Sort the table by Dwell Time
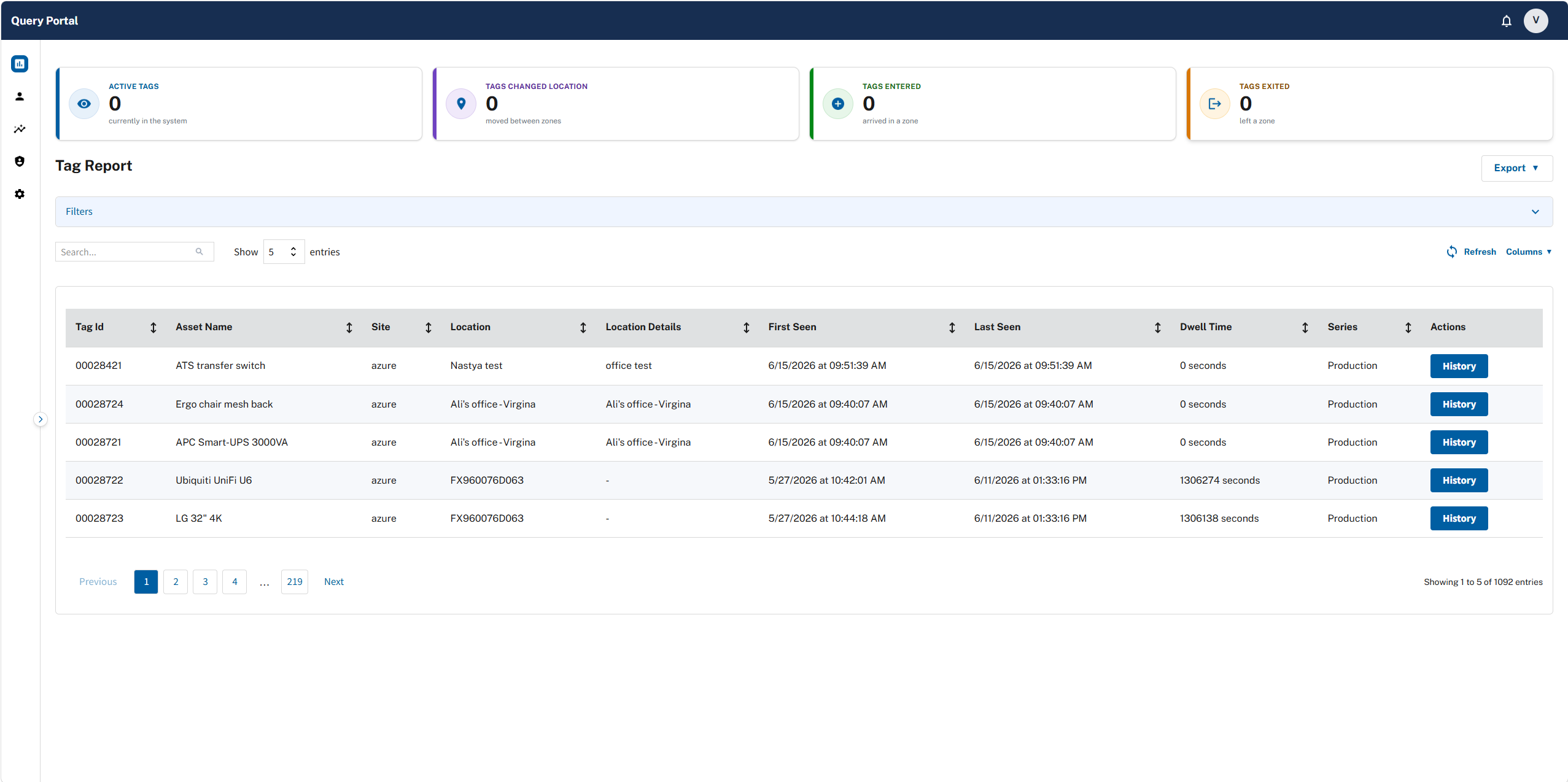The width and height of the screenshot is (1568, 782). pyautogui.click(x=1305, y=328)
